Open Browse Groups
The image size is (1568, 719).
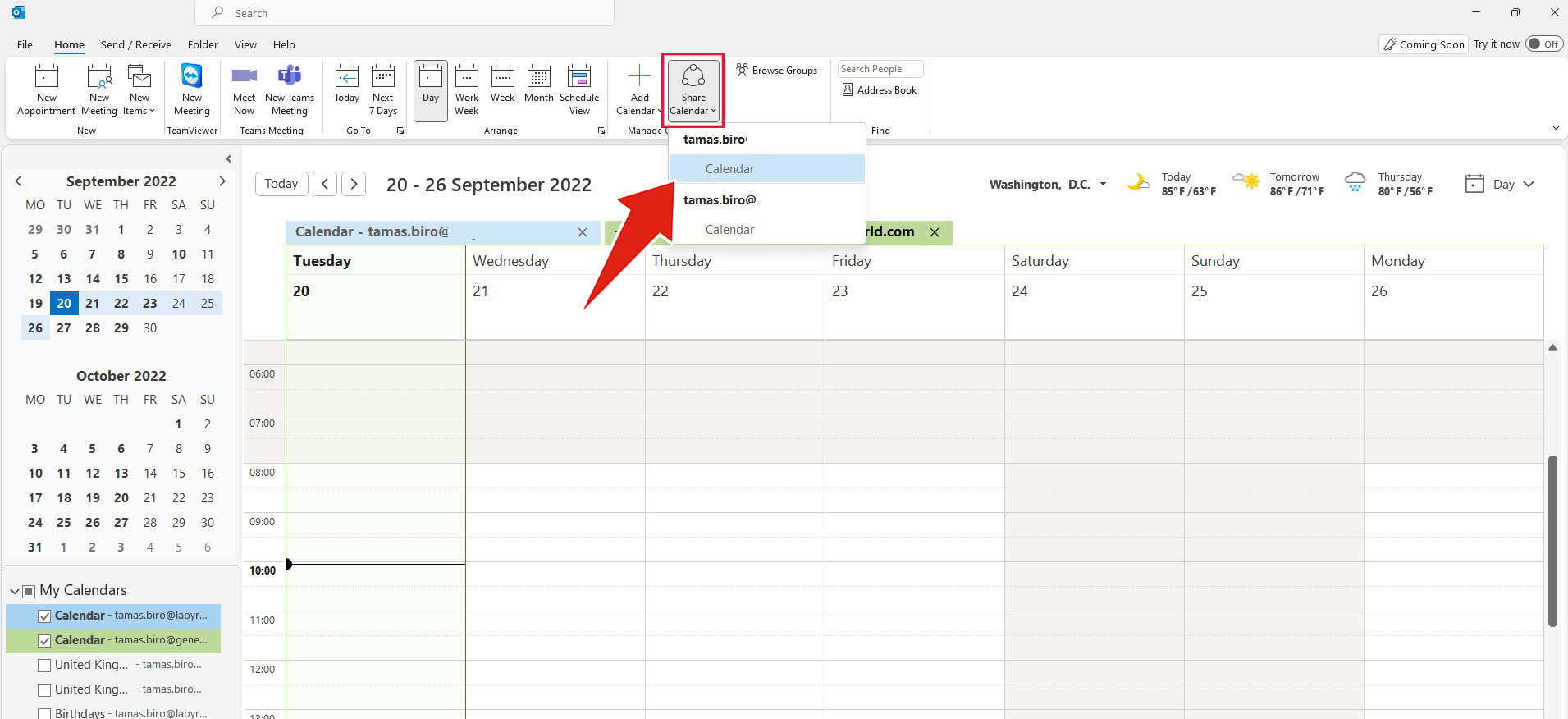[x=776, y=70]
